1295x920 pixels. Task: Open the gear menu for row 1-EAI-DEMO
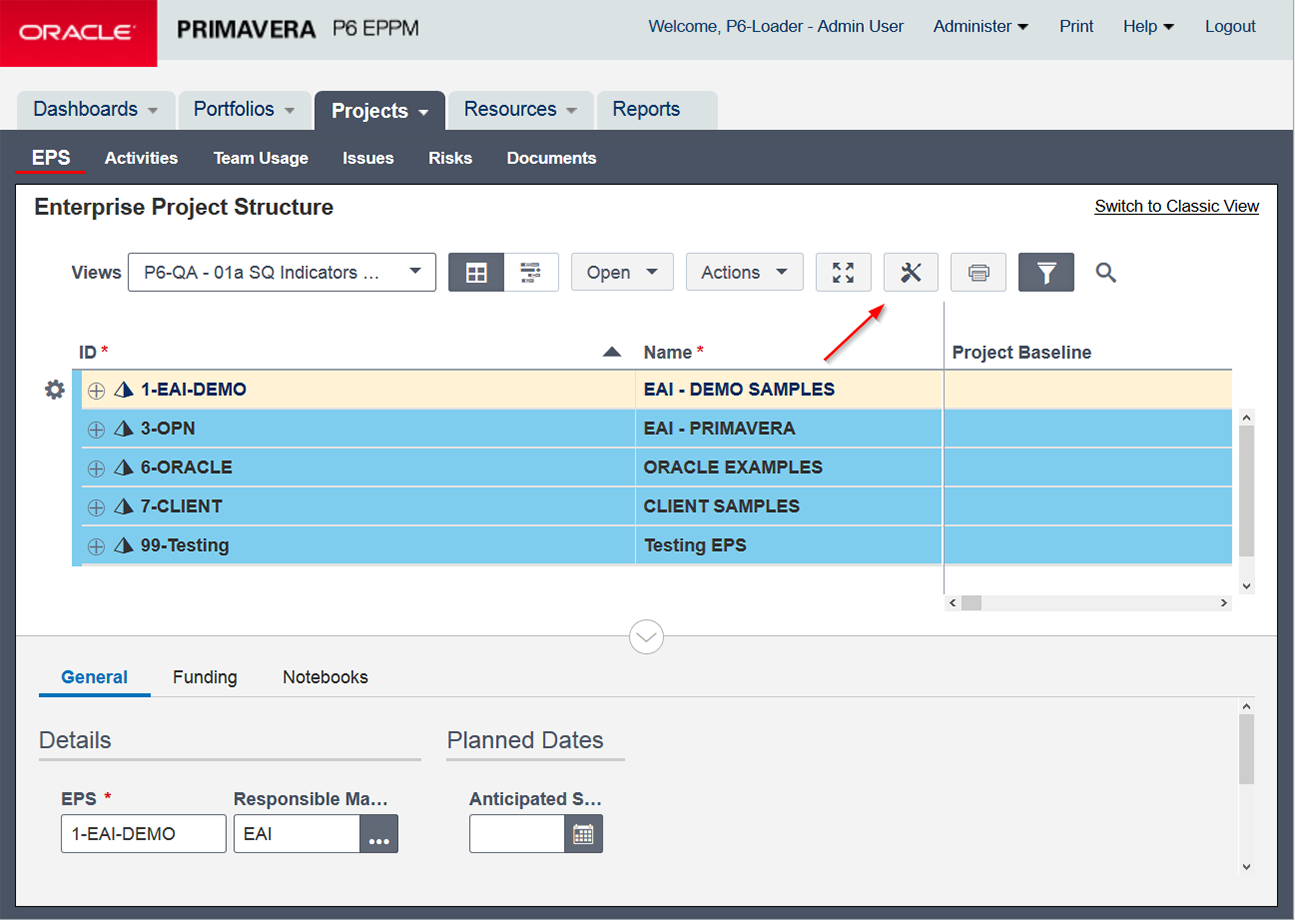pos(55,390)
